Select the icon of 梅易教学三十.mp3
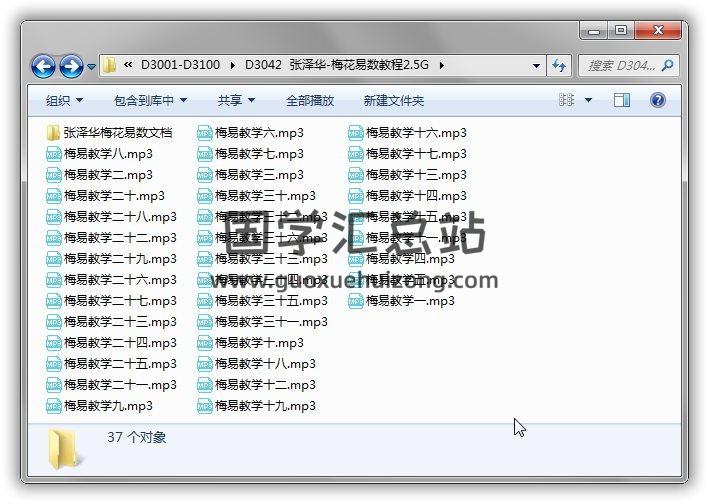Viewport: 709px width, 504px height. tap(204, 196)
